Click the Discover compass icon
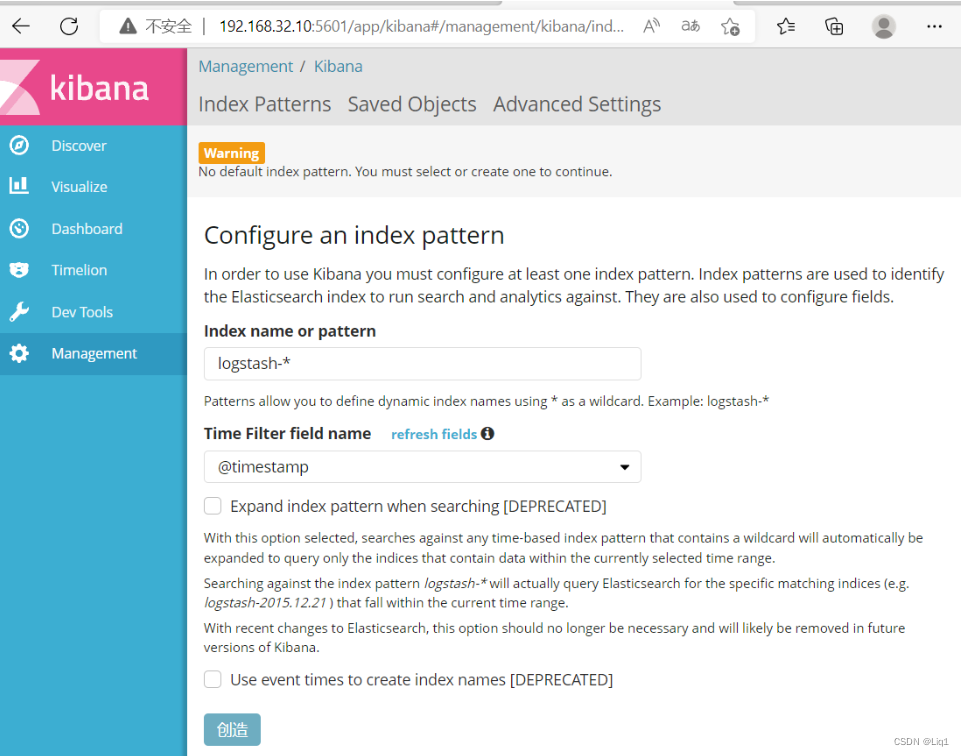This screenshot has height=756, width=964. (19, 145)
